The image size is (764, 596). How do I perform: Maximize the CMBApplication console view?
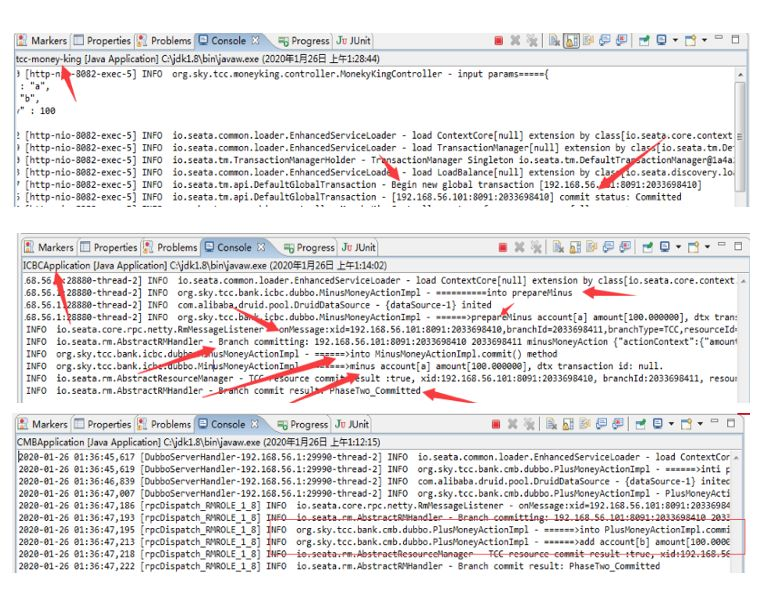coord(731,423)
